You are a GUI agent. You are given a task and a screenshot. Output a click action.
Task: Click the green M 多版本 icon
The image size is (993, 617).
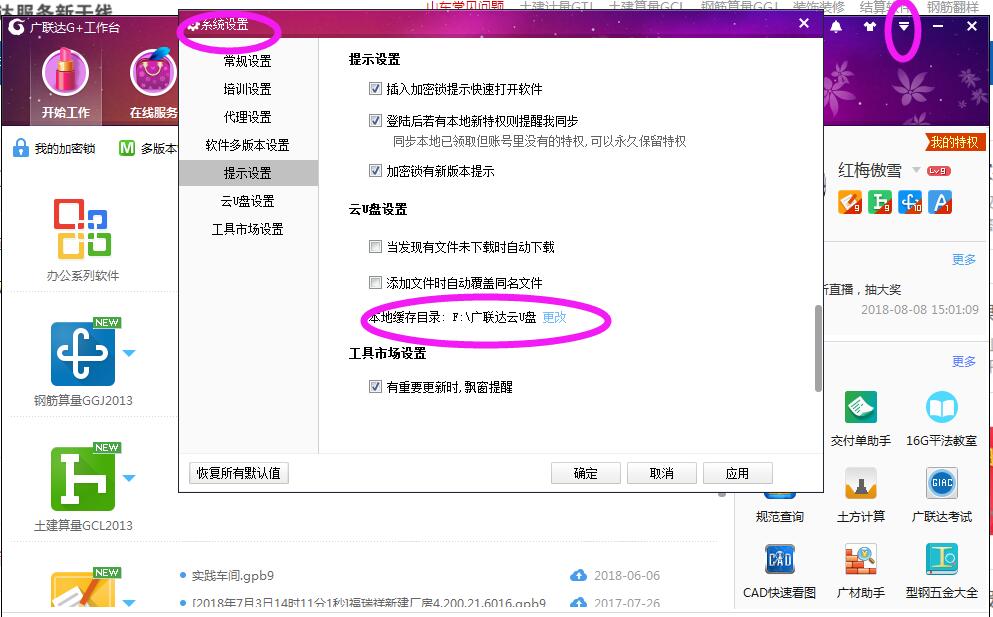pyautogui.click(x=127, y=148)
